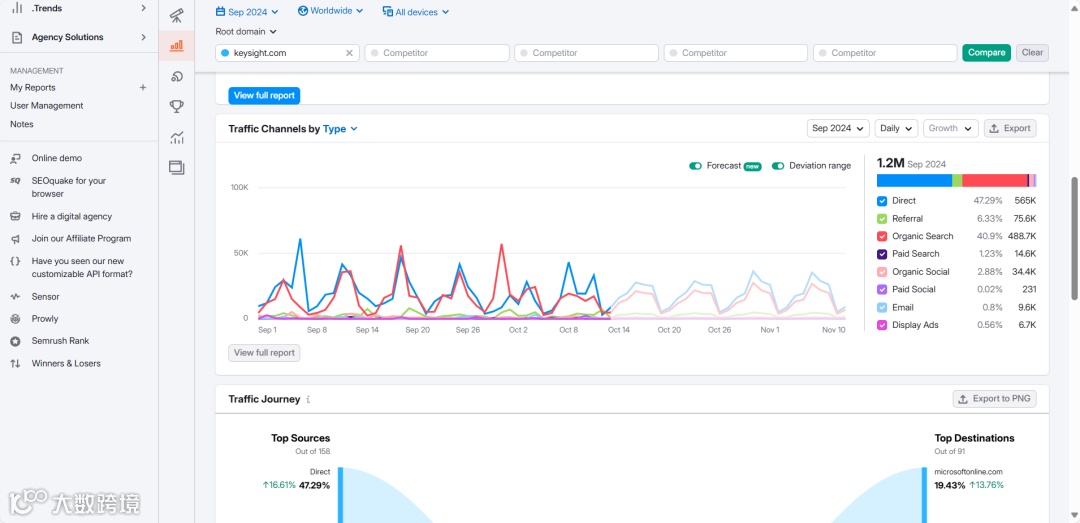
Task: Open the All devices dropdown
Action: [x=415, y=12]
